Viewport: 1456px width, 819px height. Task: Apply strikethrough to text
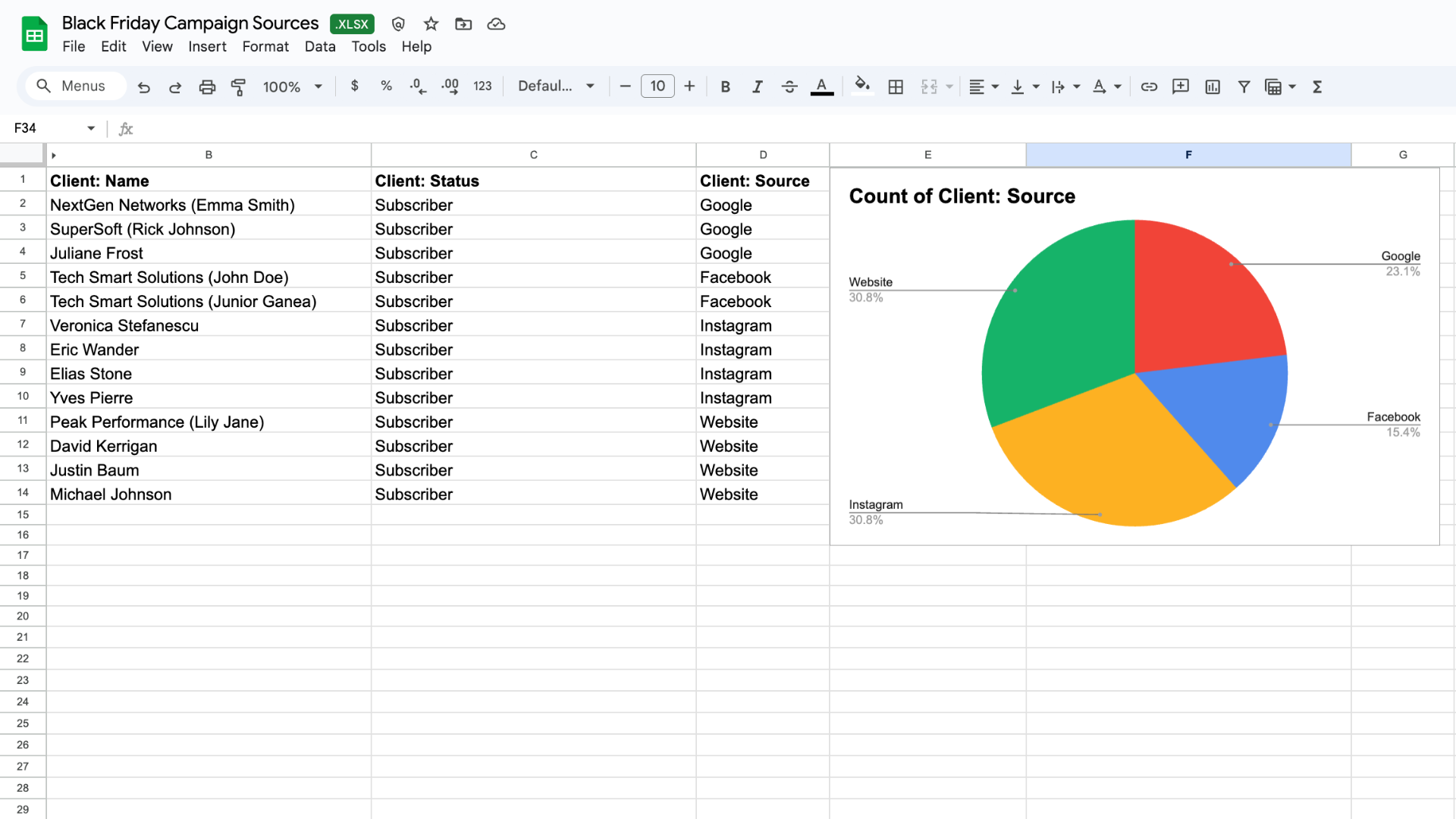(789, 86)
